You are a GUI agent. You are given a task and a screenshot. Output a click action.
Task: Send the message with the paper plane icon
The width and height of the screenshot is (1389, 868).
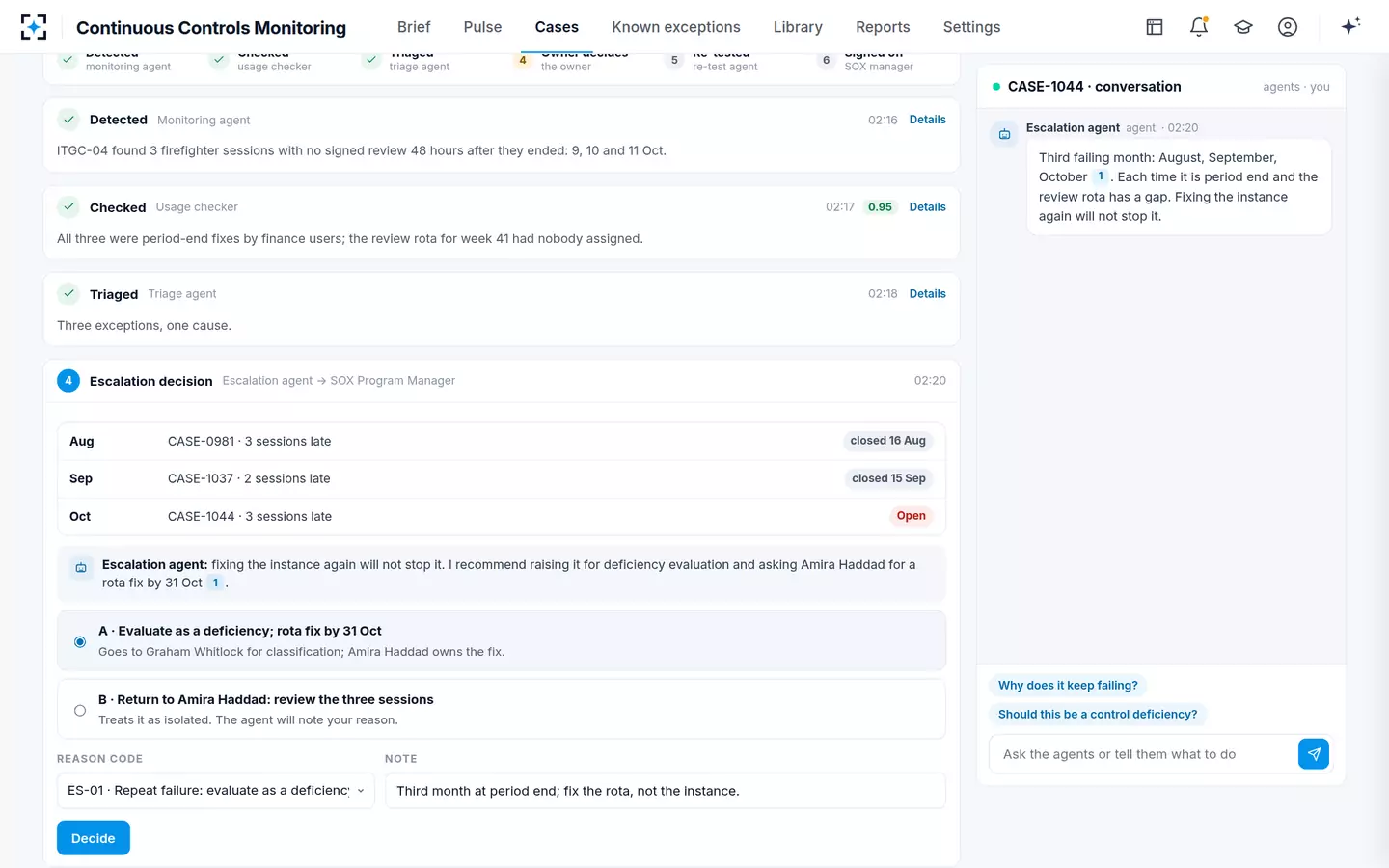(1314, 754)
